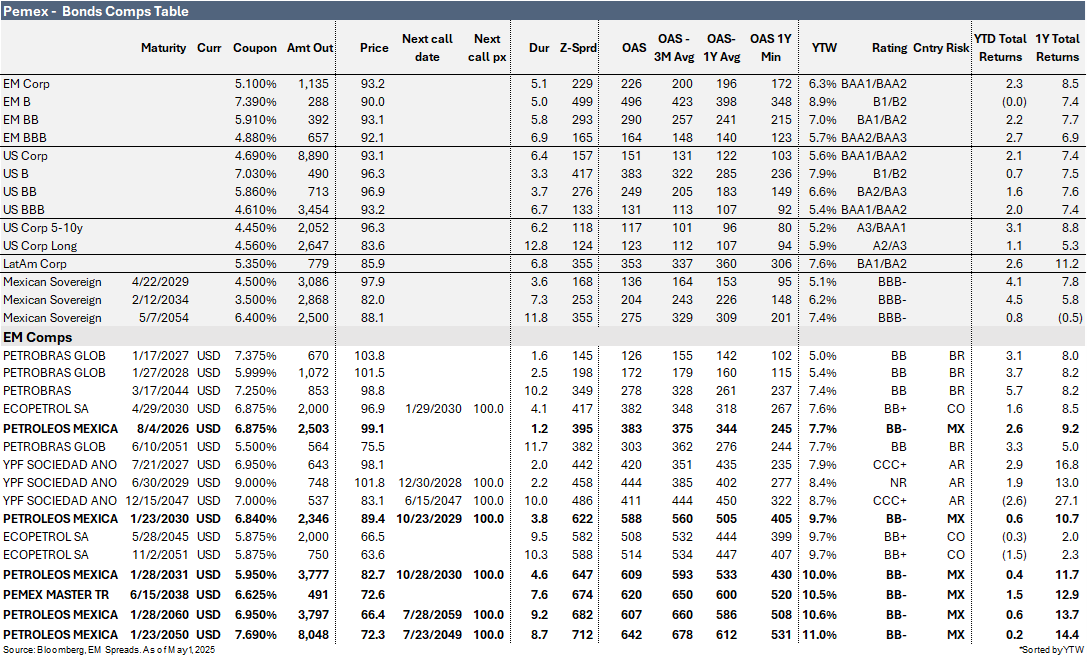Viewport: 1087px width, 663px height.
Task: Select the 11.0% YTW value
Action: [x=819, y=636]
